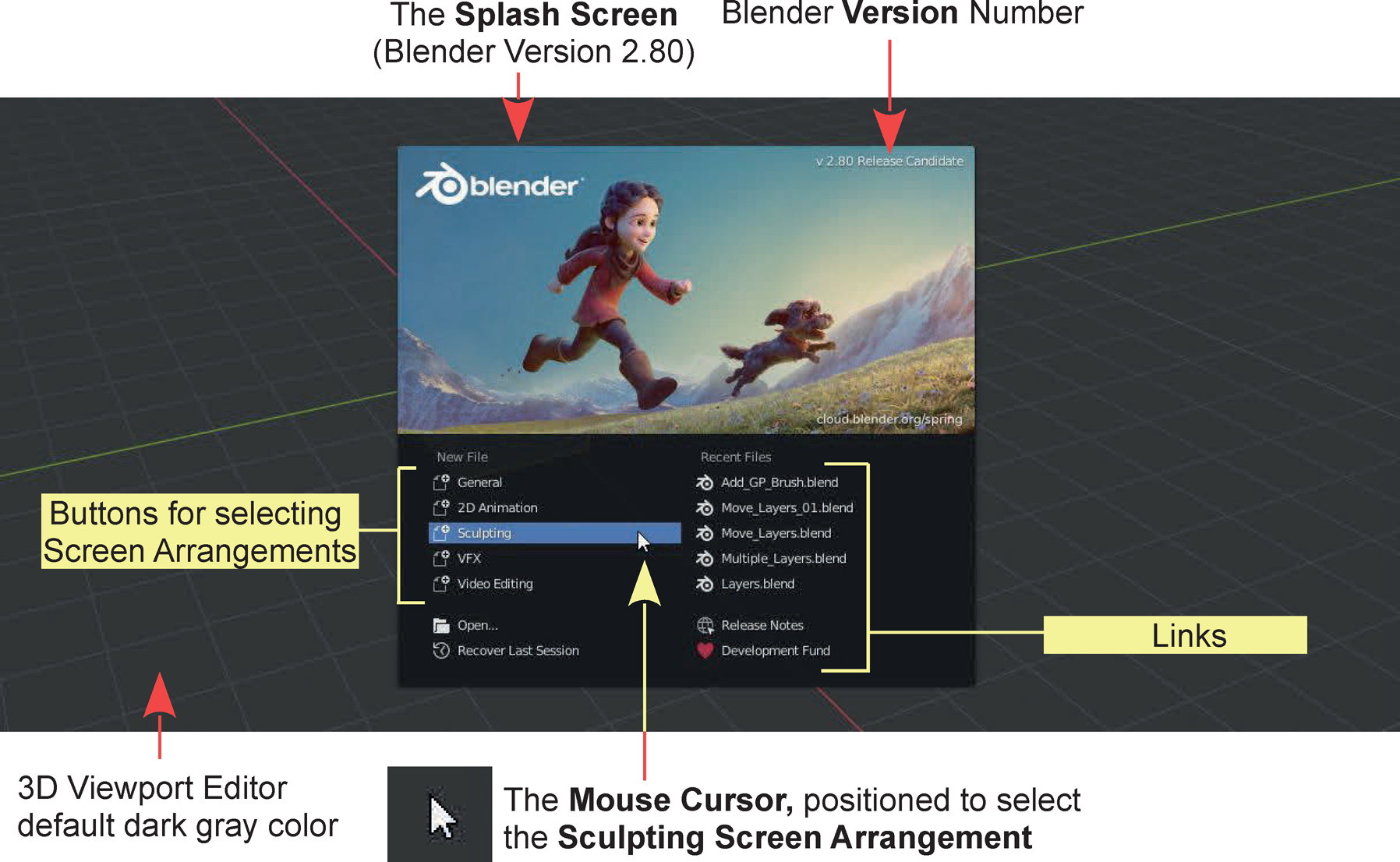This screenshot has width=1400, height=862.
Task: Click the Blender logo on the splash
Action: (x=499, y=185)
